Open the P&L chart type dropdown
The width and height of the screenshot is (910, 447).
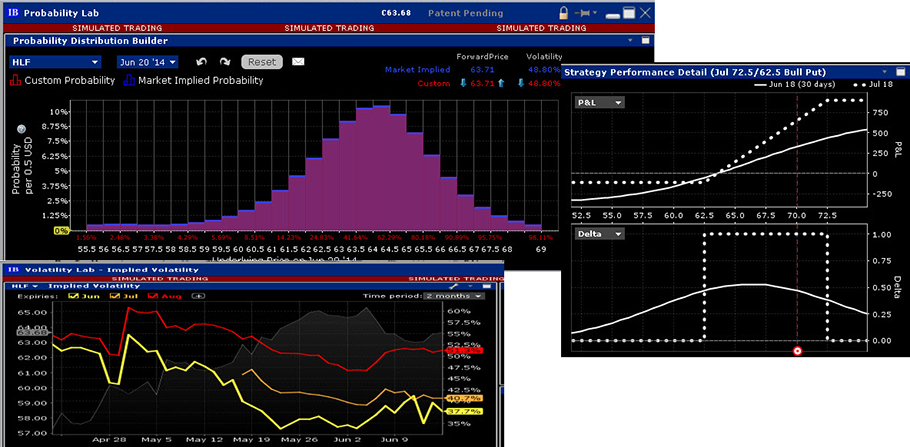coord(598,103)
